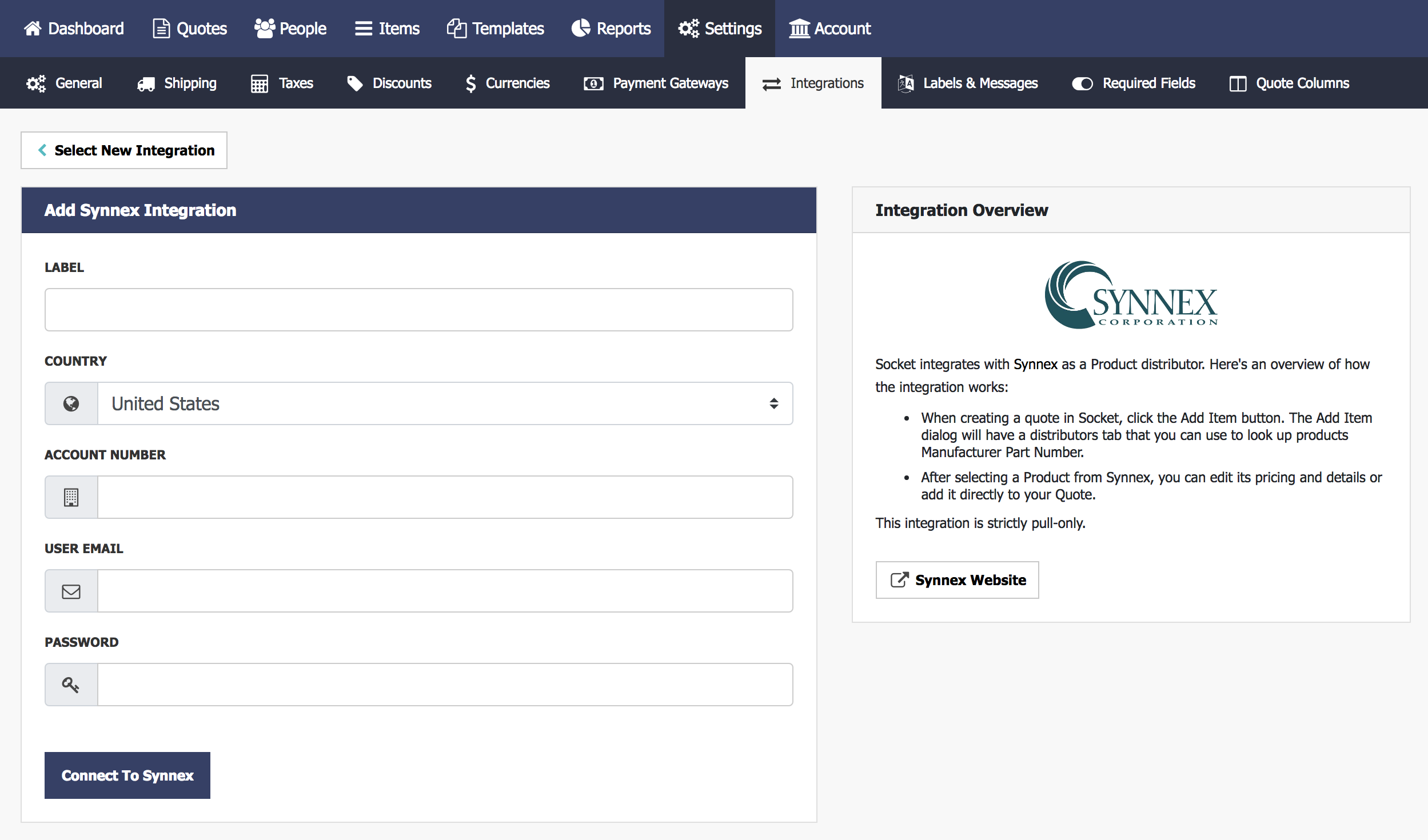This screenshot has height=840, width=1428.
Task: Open the Templates menu item
Action: [x=496, y=29]
